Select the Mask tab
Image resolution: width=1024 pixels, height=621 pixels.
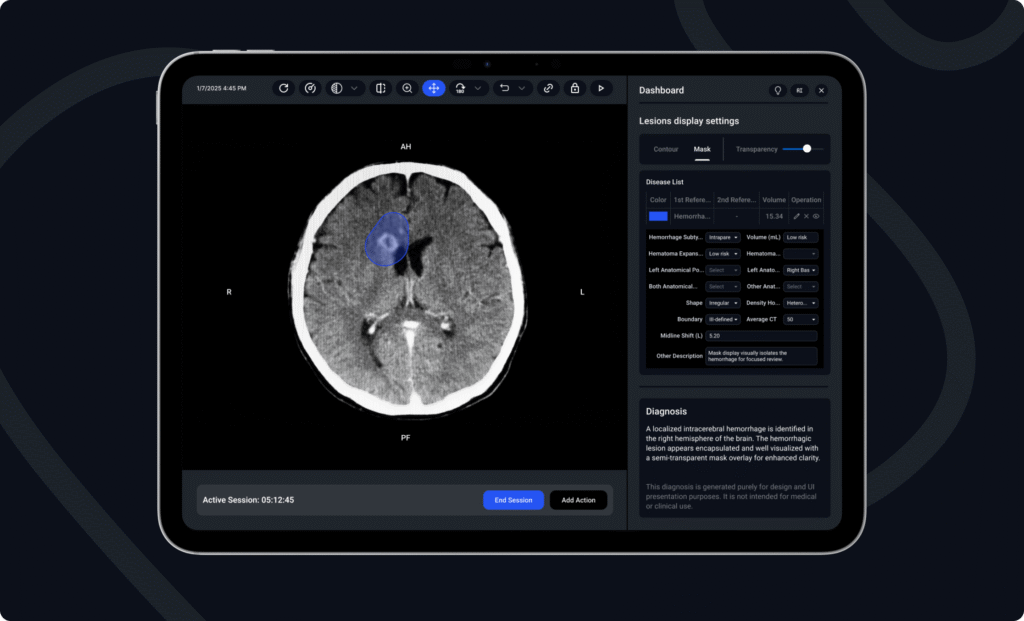pyautogui.click(x=702, y=149)
